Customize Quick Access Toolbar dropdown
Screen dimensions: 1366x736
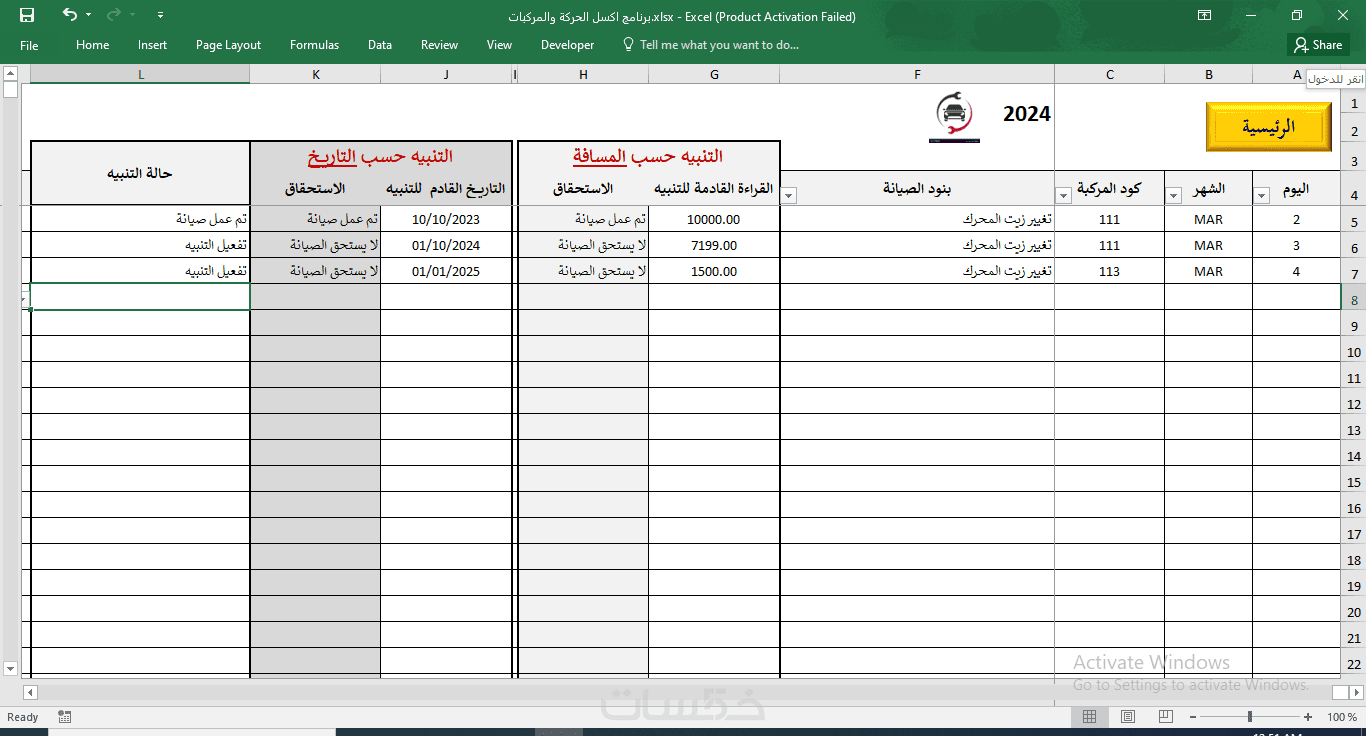pos(162,15)
